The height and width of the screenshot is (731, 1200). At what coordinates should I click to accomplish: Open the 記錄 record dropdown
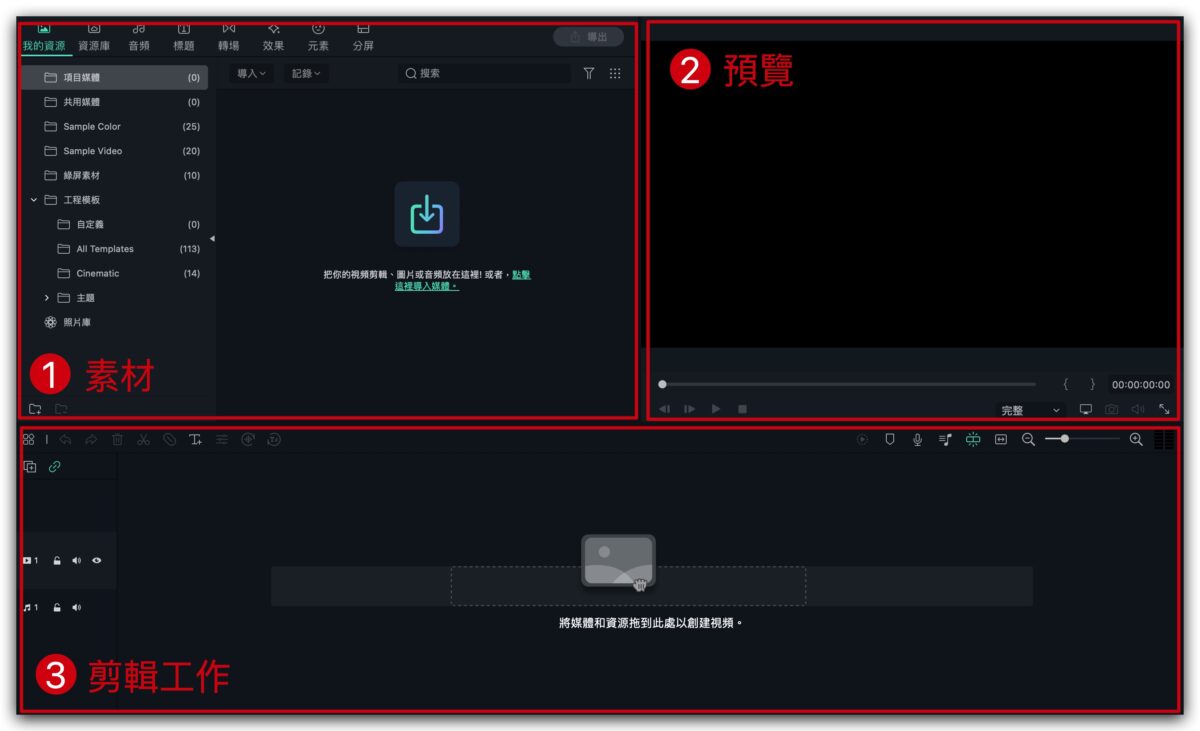(x=306, y=73)
